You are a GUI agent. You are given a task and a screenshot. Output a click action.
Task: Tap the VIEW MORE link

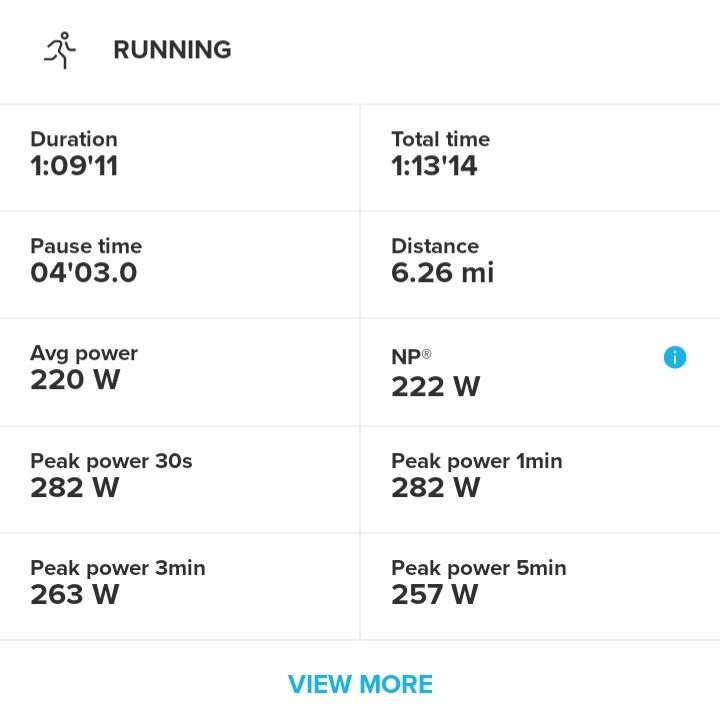tap(360, 684)
